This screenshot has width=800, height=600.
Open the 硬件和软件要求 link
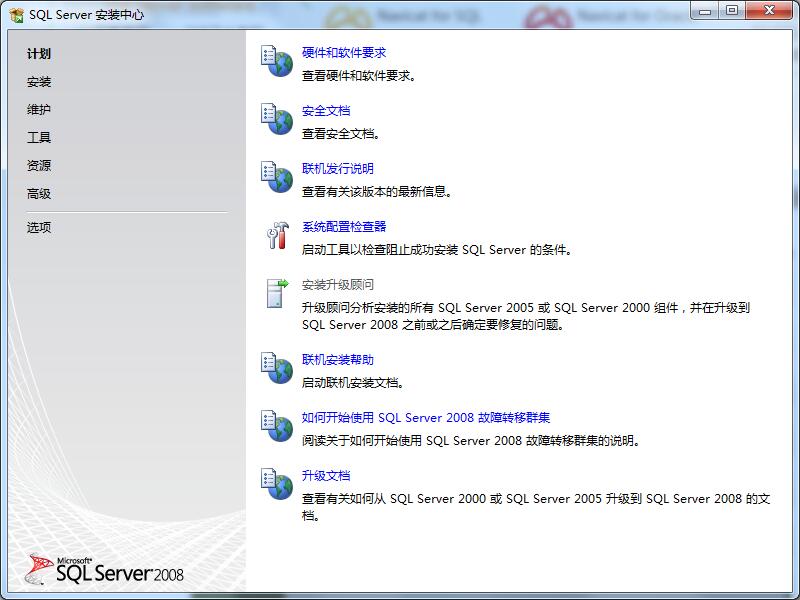pyautogui.click(x=345, y=53)
